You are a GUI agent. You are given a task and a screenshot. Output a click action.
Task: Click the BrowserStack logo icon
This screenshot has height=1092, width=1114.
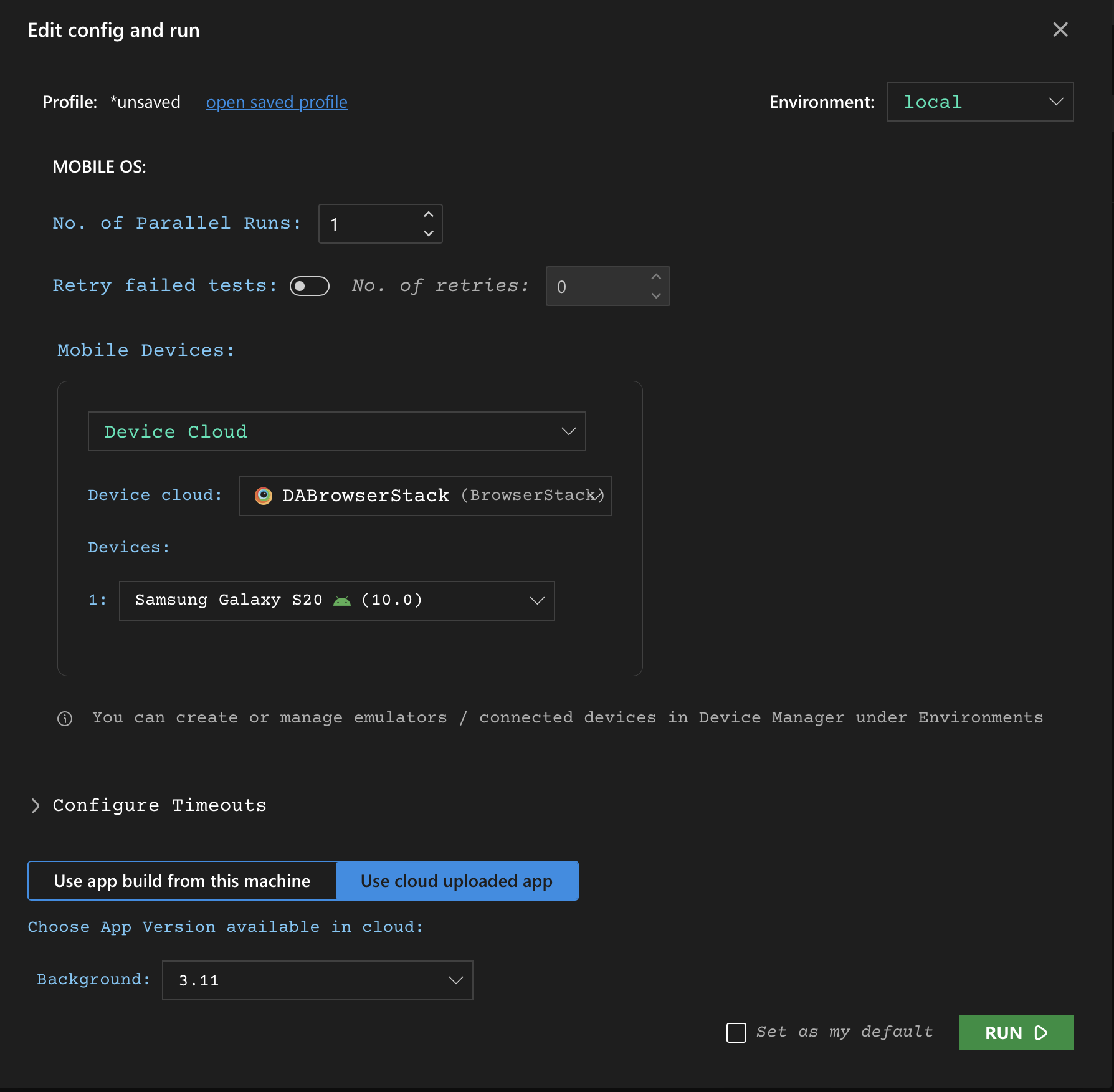(x=264, y=496)
